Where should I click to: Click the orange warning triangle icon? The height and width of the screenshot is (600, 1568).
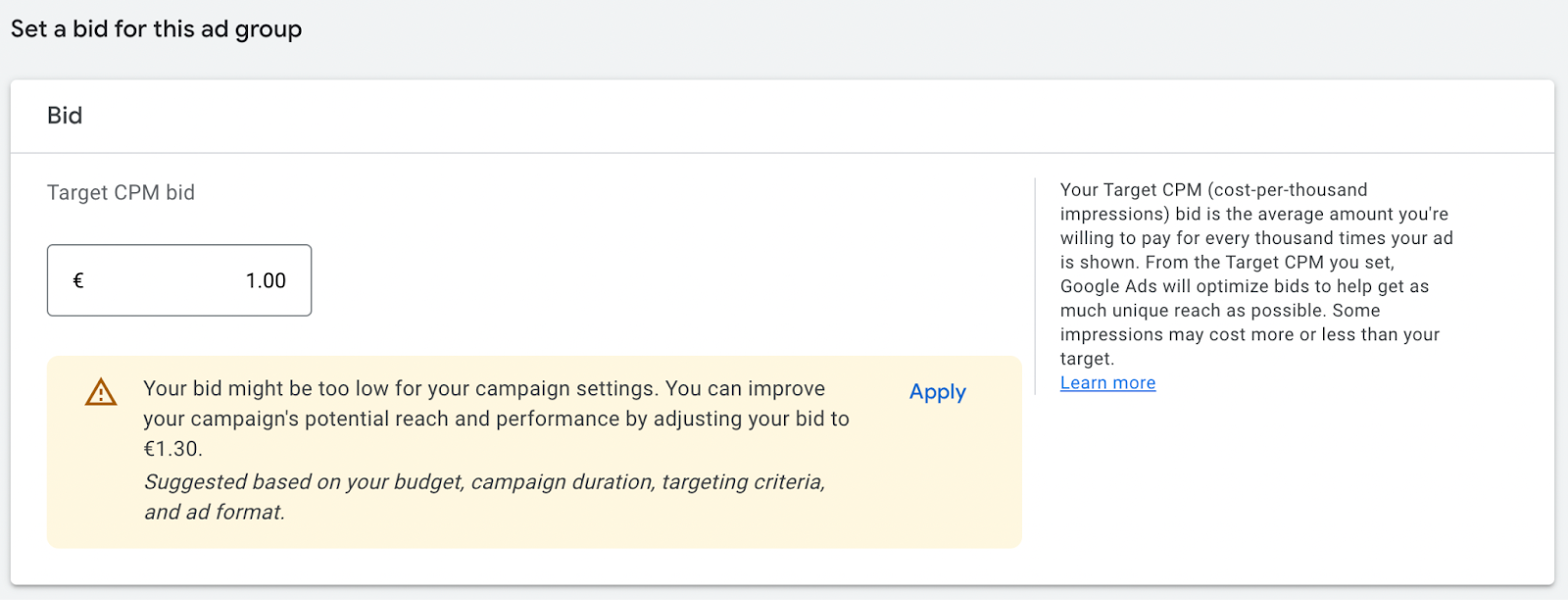tap(101, 392)
